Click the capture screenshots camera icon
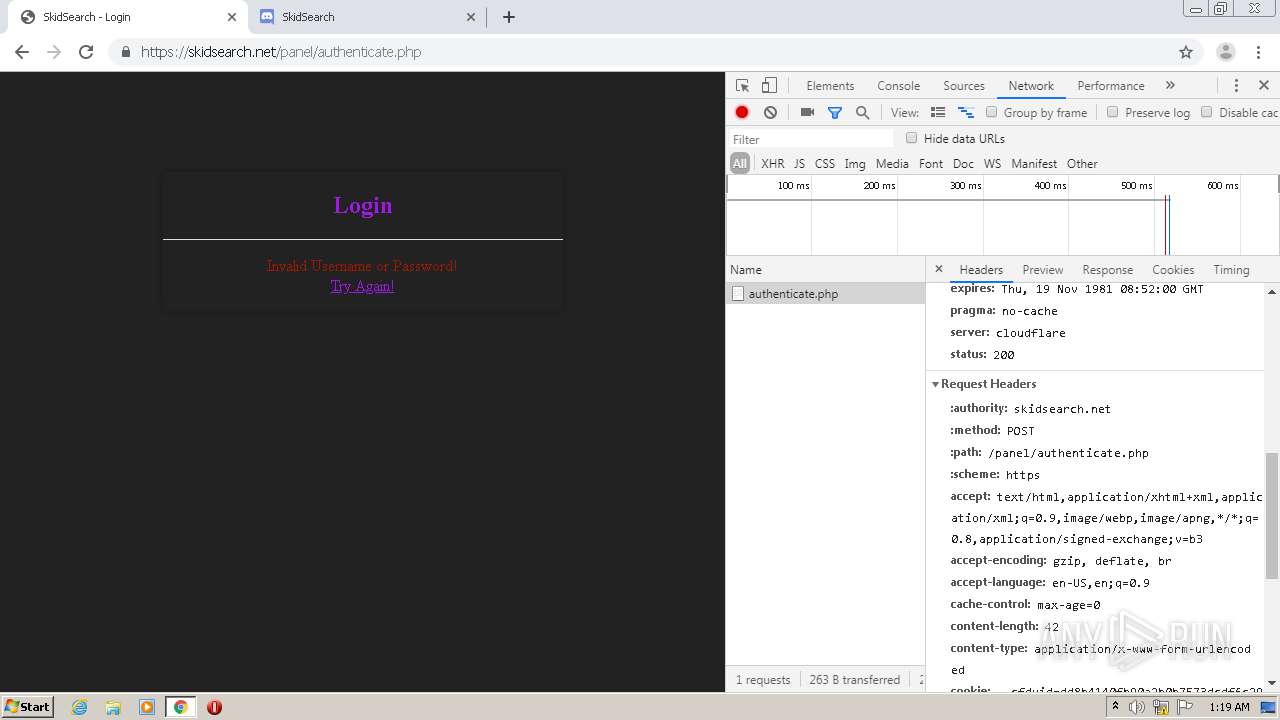This screenshot has width=1280, height=720. point(807,113)
